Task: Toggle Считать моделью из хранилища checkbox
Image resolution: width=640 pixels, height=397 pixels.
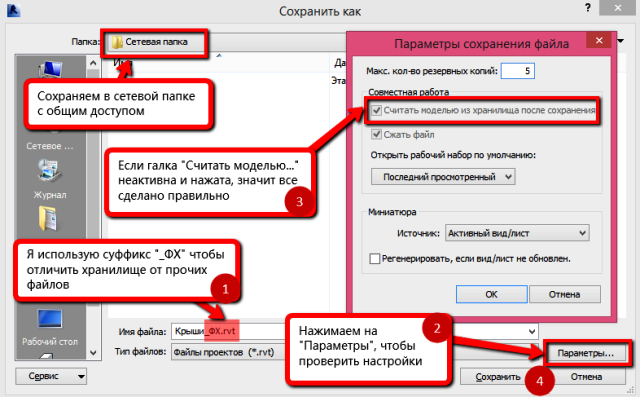Action: 376,110
